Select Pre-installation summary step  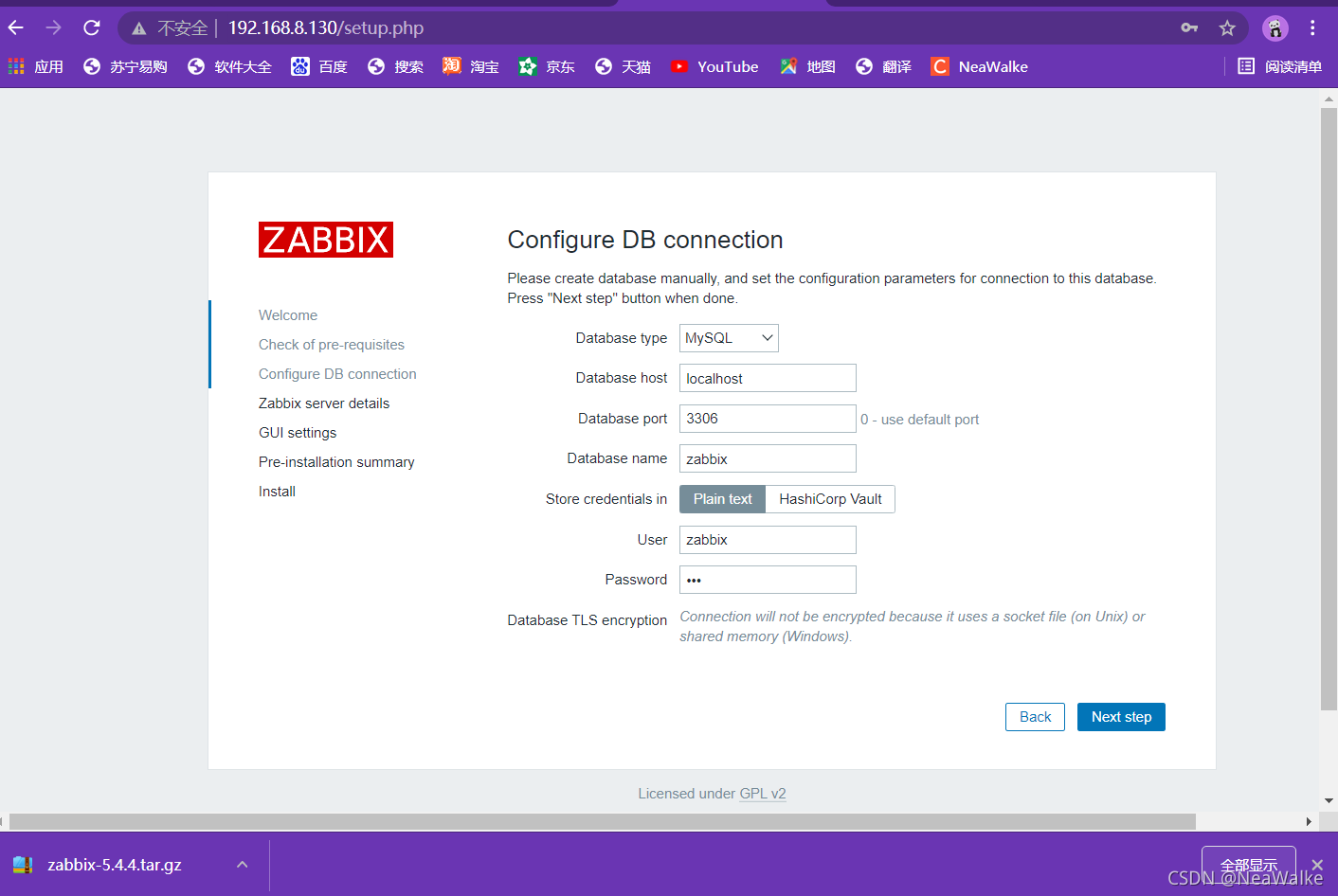click(x=336, y=462)
